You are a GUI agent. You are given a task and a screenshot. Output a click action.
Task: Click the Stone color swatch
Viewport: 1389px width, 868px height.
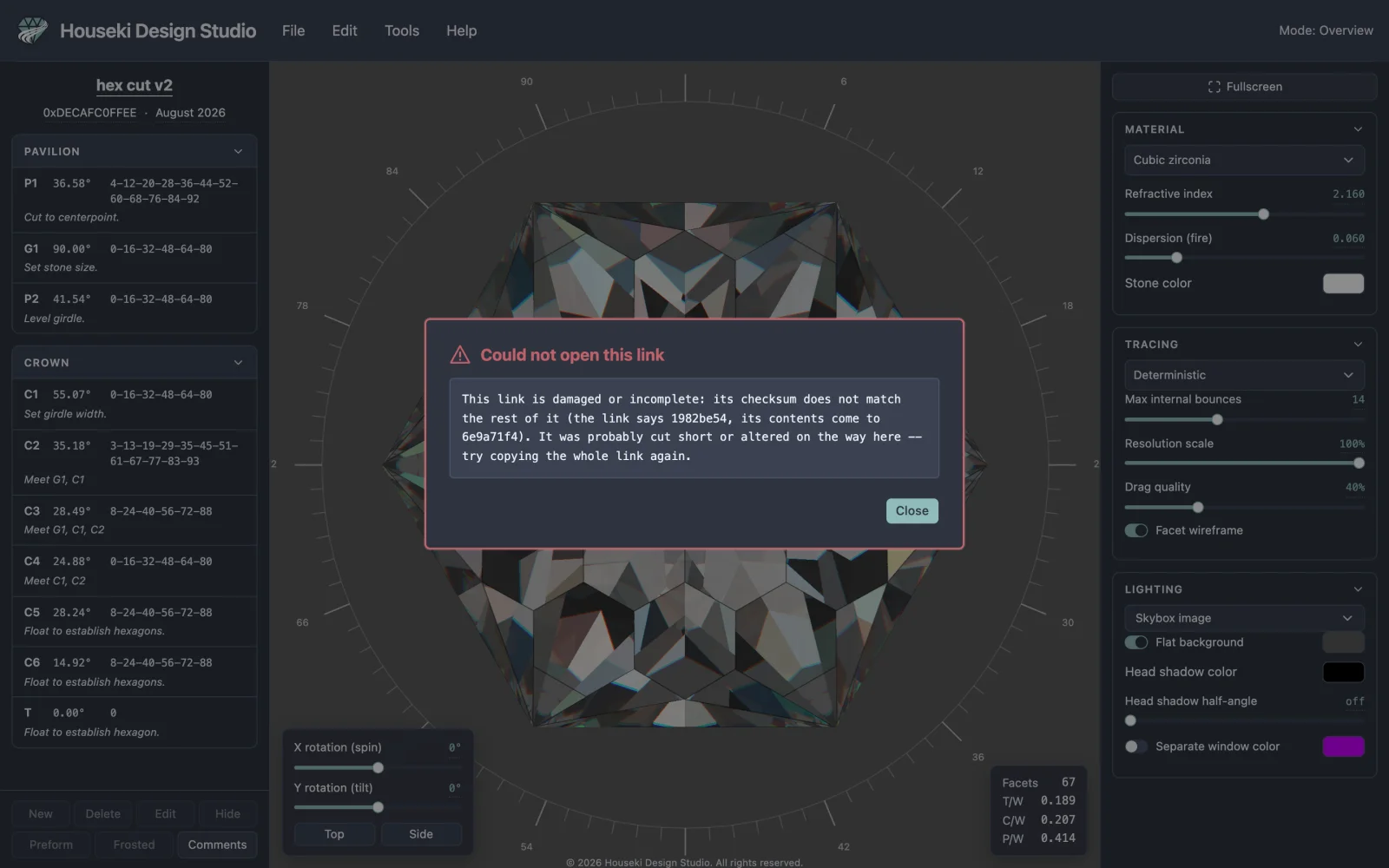(x=1343, y=284)
